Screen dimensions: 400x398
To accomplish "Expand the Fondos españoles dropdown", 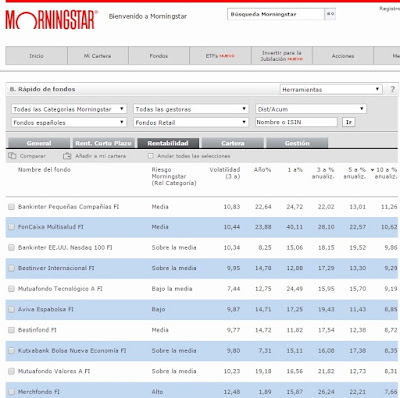I will point(69,122).
